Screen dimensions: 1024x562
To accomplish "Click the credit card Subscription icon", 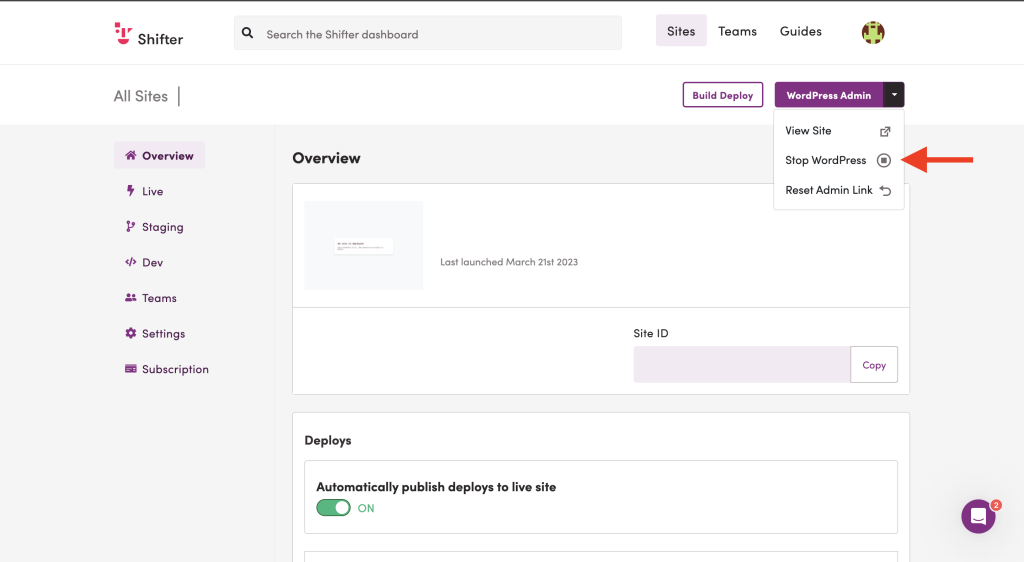I will 131,369.
